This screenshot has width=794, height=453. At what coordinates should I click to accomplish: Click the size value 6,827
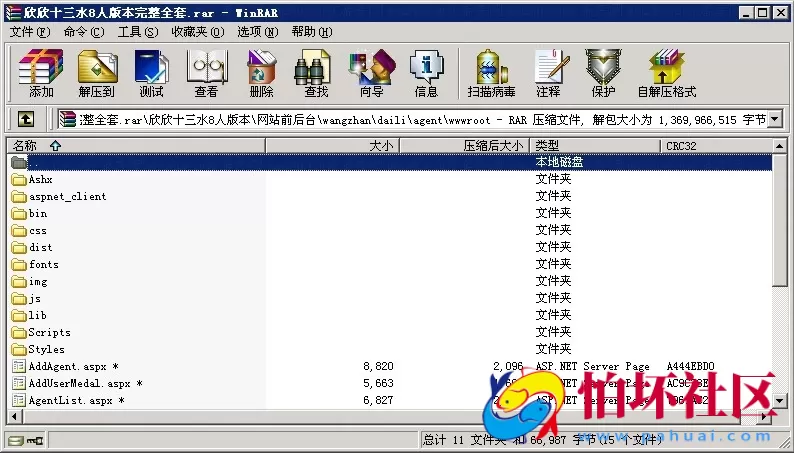tap(378, 400)
